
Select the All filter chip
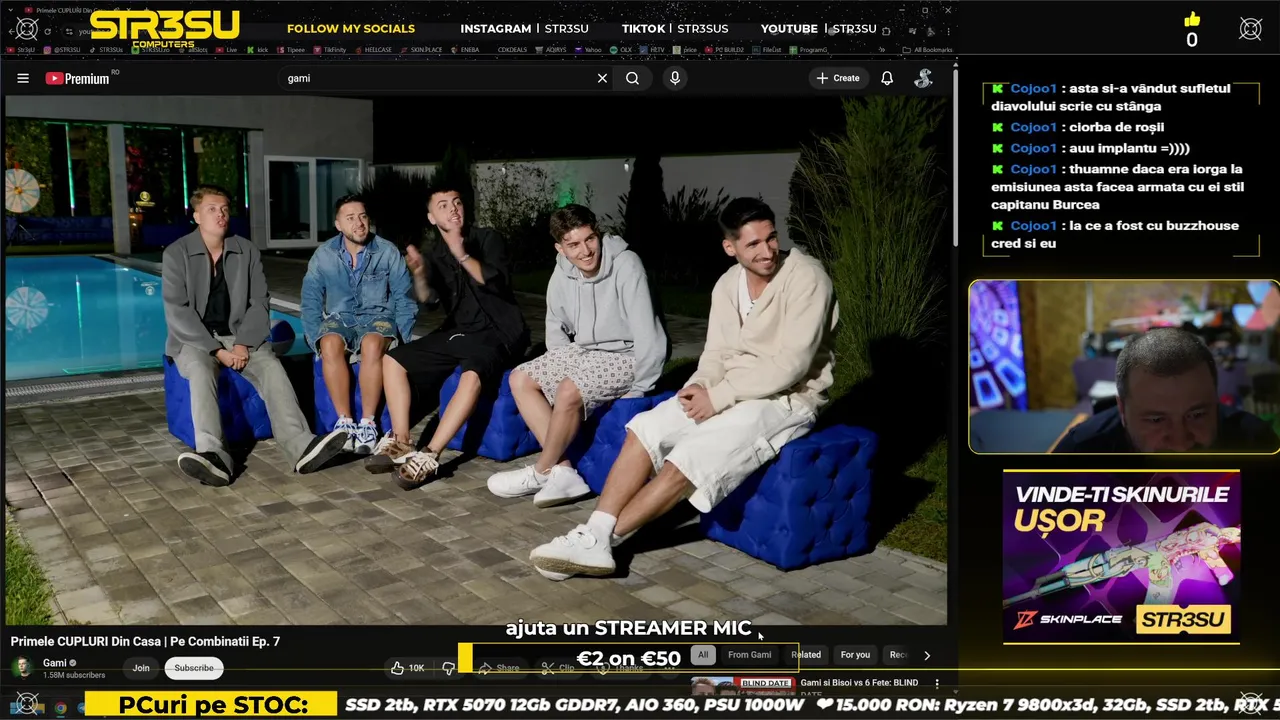point(703,655)
